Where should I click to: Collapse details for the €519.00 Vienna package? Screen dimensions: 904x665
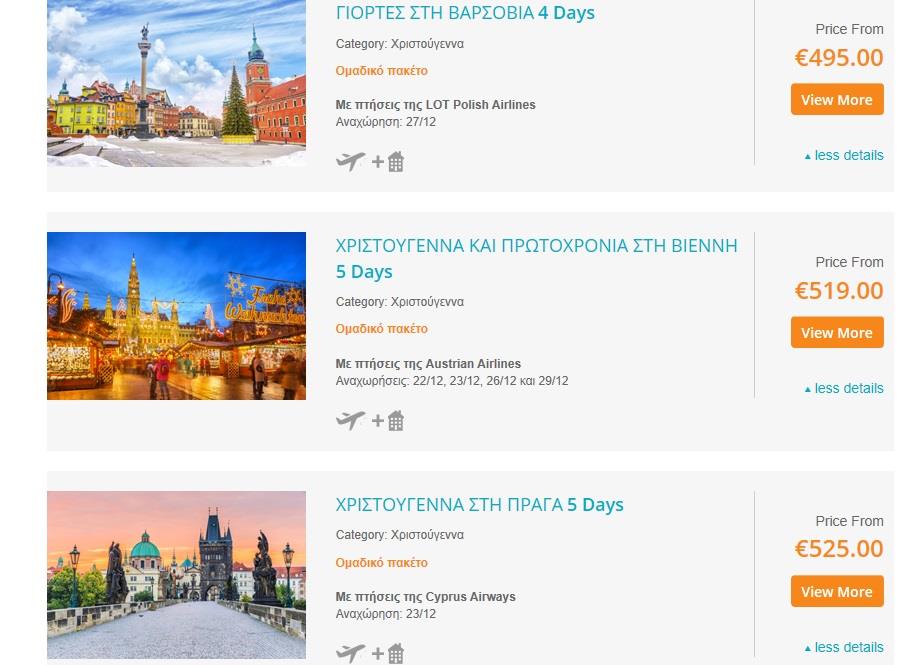844,388
